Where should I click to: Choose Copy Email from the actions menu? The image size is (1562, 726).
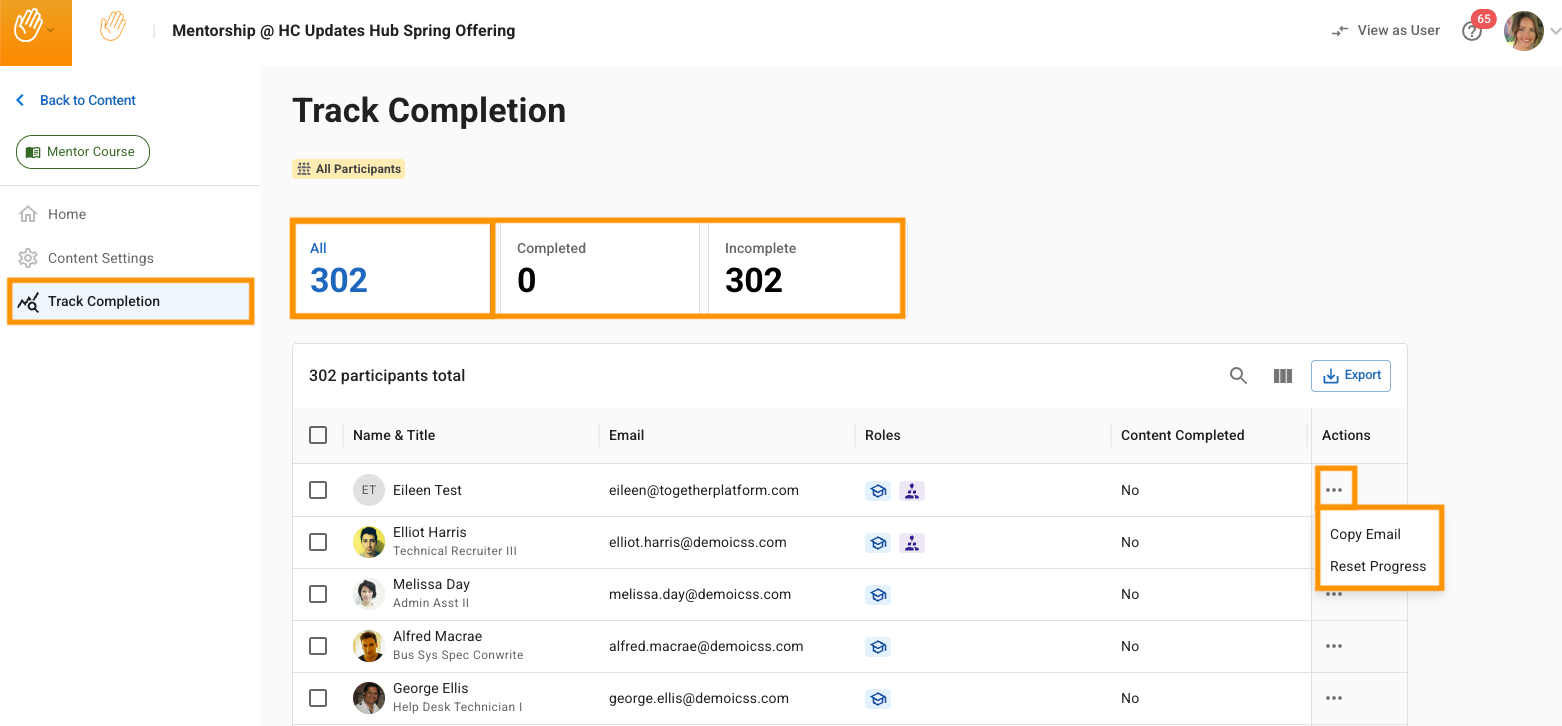point(1365,534)
